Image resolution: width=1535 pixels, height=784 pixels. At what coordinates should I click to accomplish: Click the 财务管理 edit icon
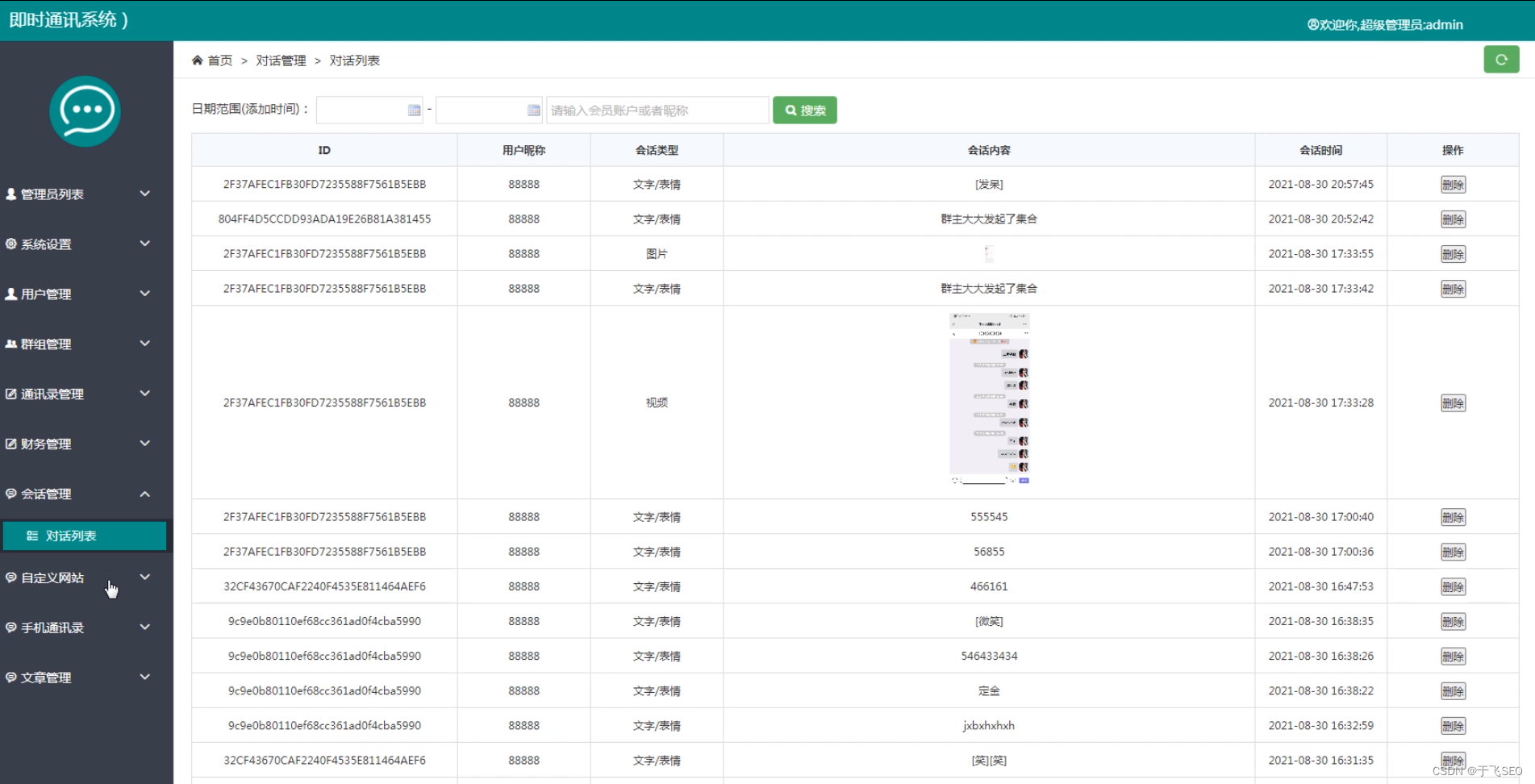pyautogui.click(x=11, y=444)
